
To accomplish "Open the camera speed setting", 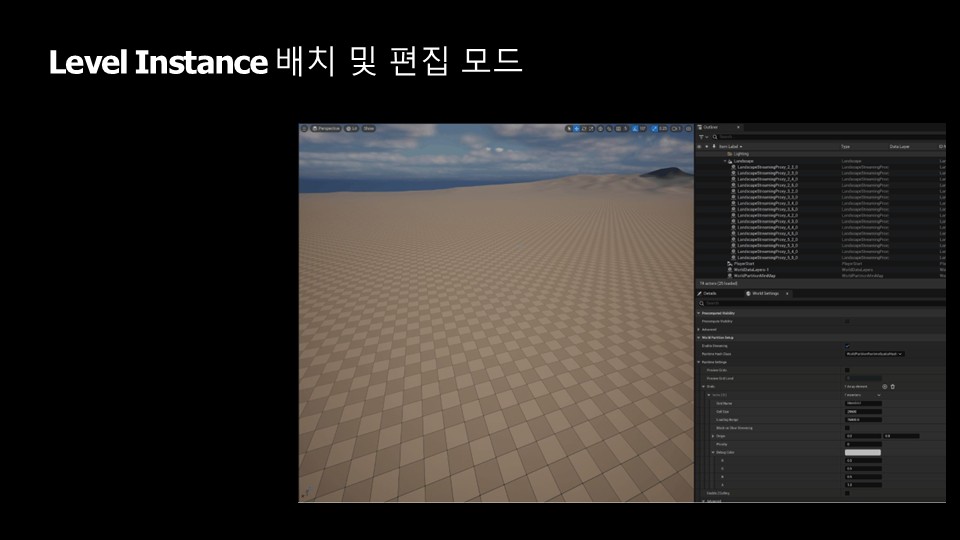I will pyautogui.click(x=676, y=129).
